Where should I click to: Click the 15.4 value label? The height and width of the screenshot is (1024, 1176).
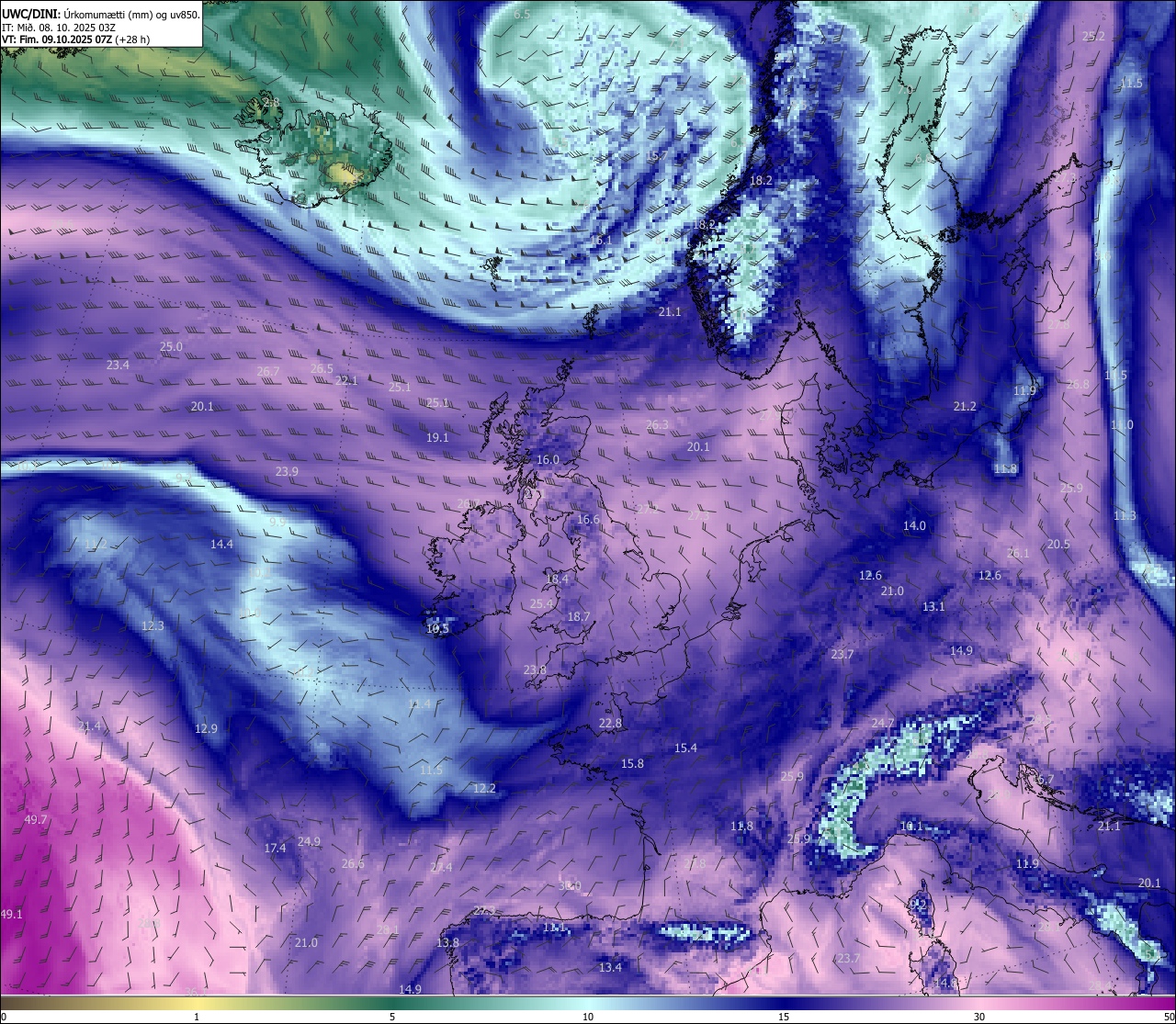[x=685, y=748]
